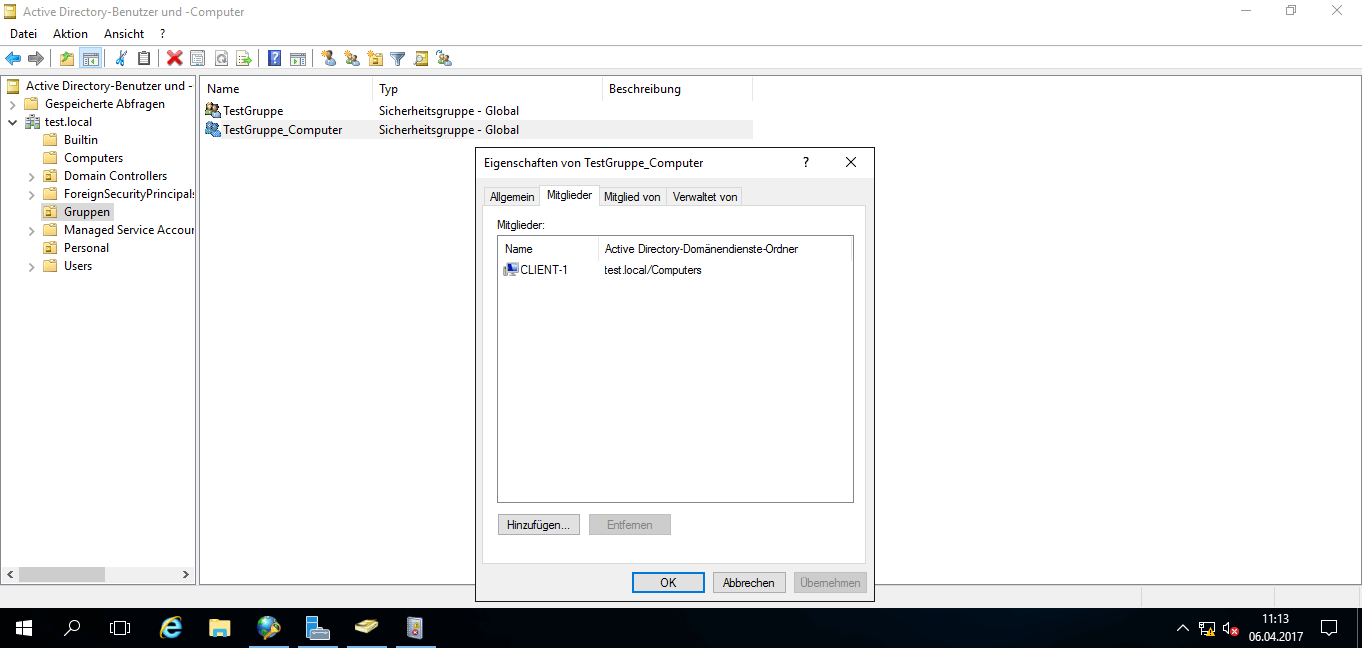Click the Filter funnel icon
Screen dimensions: 1362x648
coord(398,58)
